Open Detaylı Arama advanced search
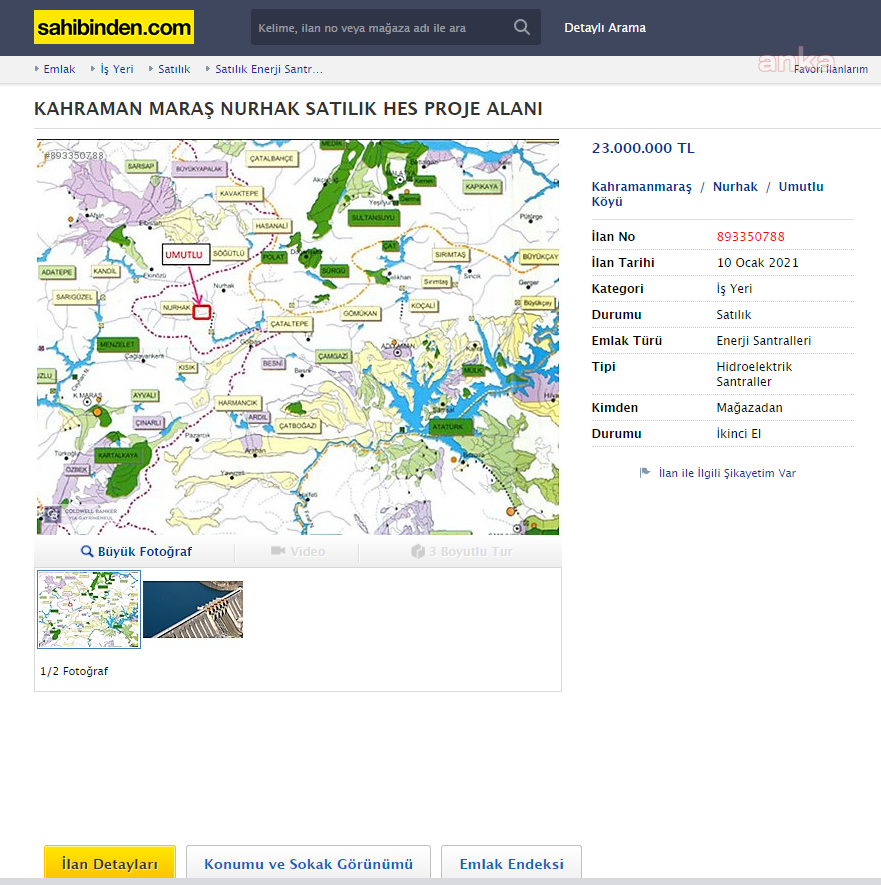The height and width of the screenshot is (885, 881). pyautogui.click(x=605, y=28)
